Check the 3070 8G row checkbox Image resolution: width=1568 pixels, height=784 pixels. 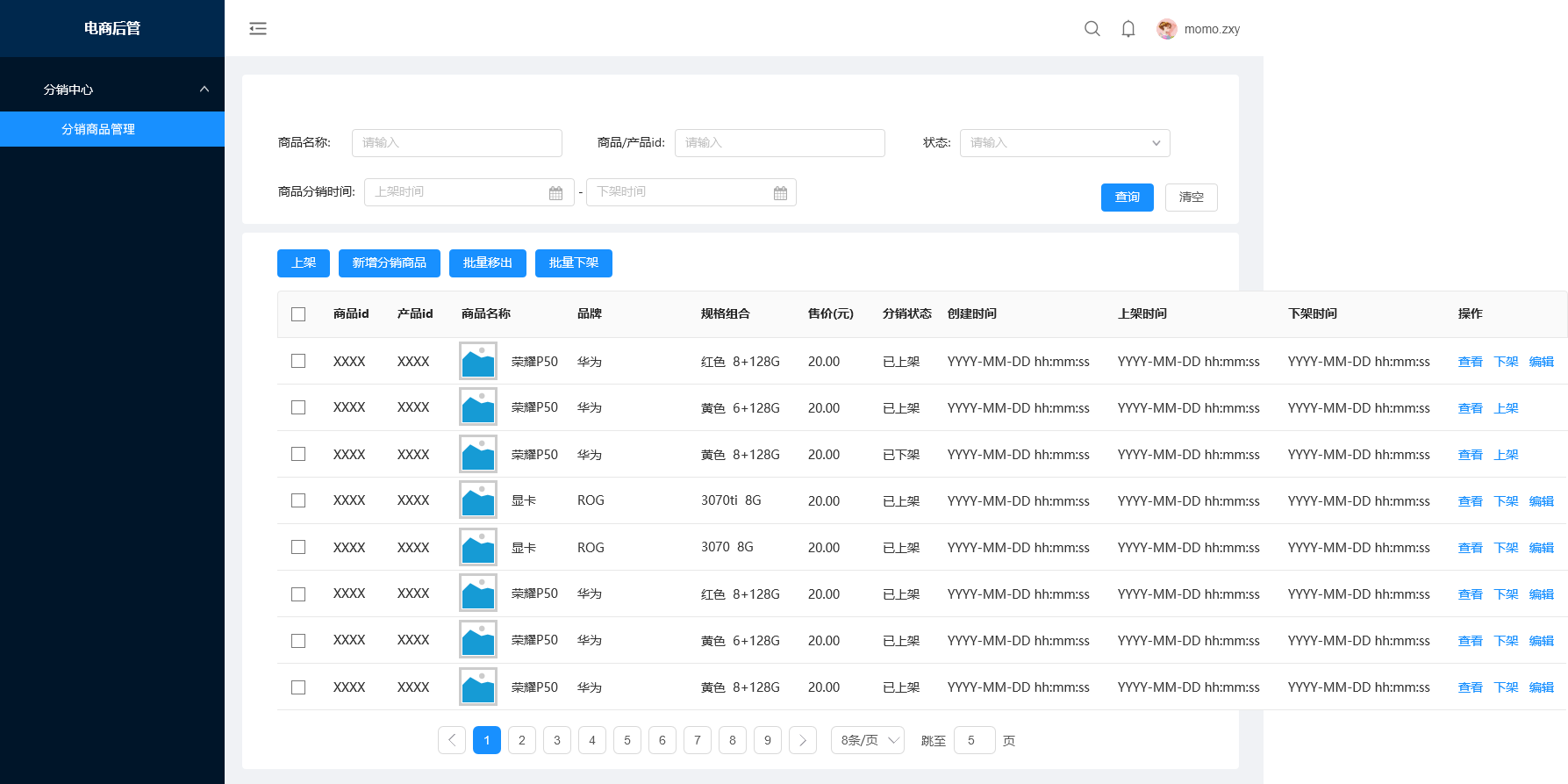coord(298,547)
